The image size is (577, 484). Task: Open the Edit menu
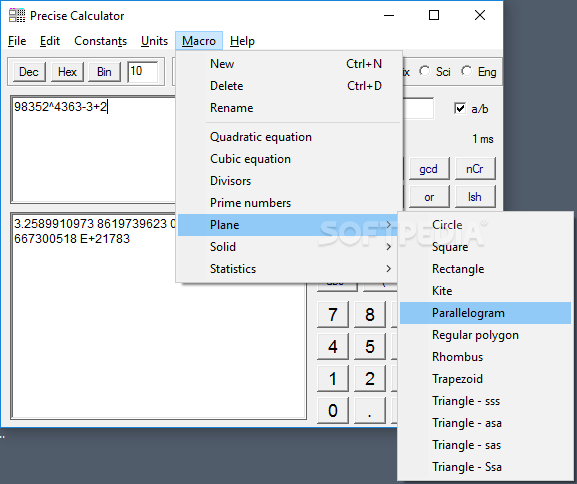(50, 41)
